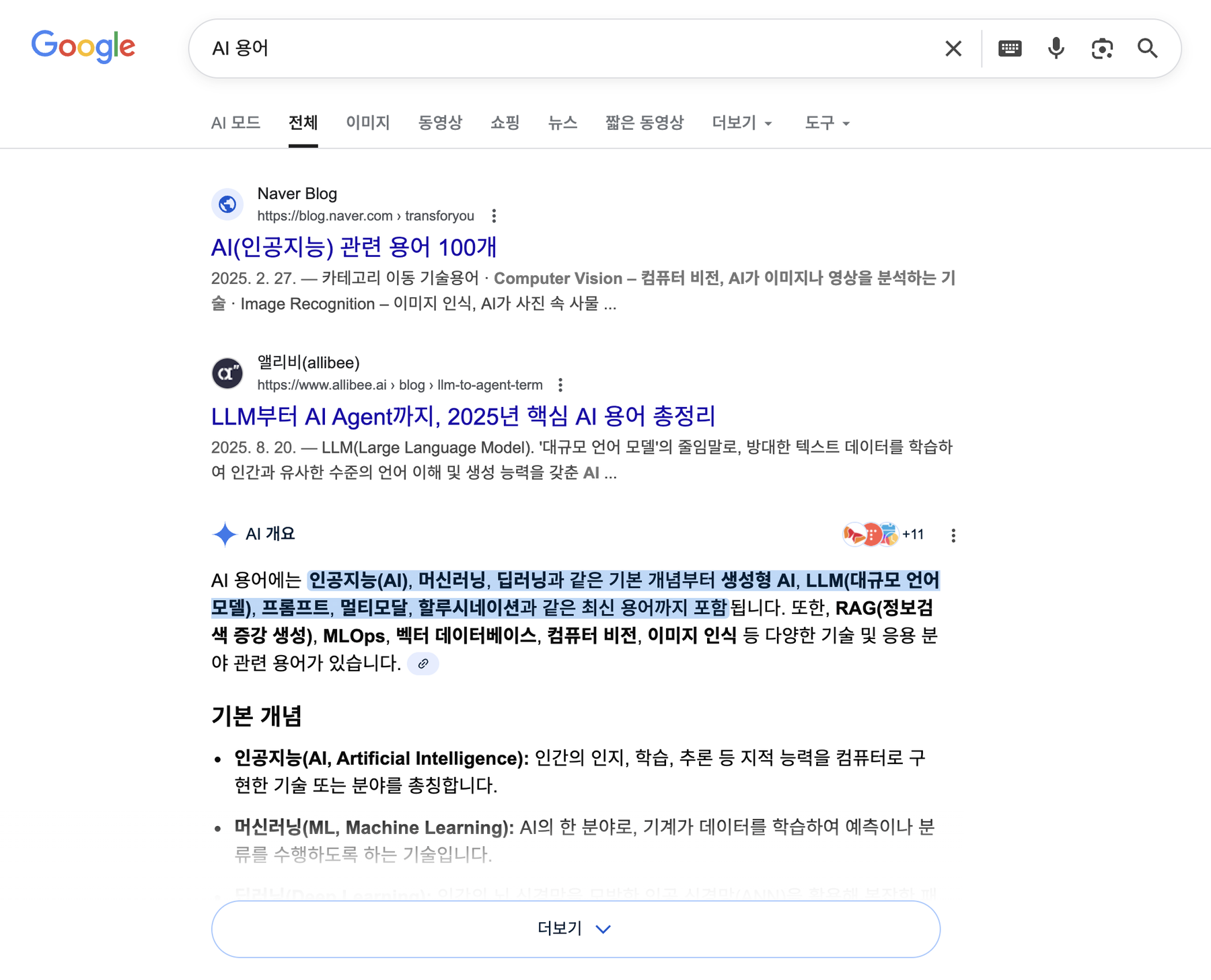
Task: Open the 더보기 dropdown in results menu
Action: pyautogui.click(x=740, y=122)
